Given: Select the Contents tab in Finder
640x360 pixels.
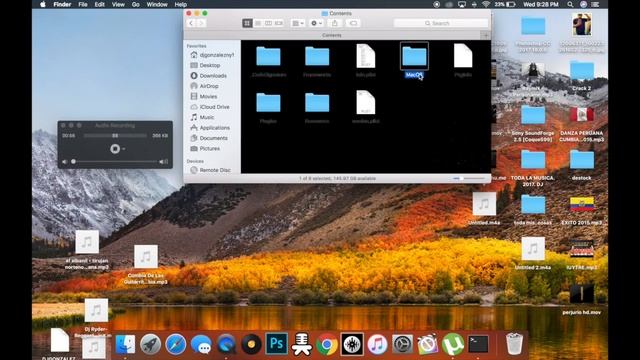Looking at the screenshot, I should click(x=332, y=36).
